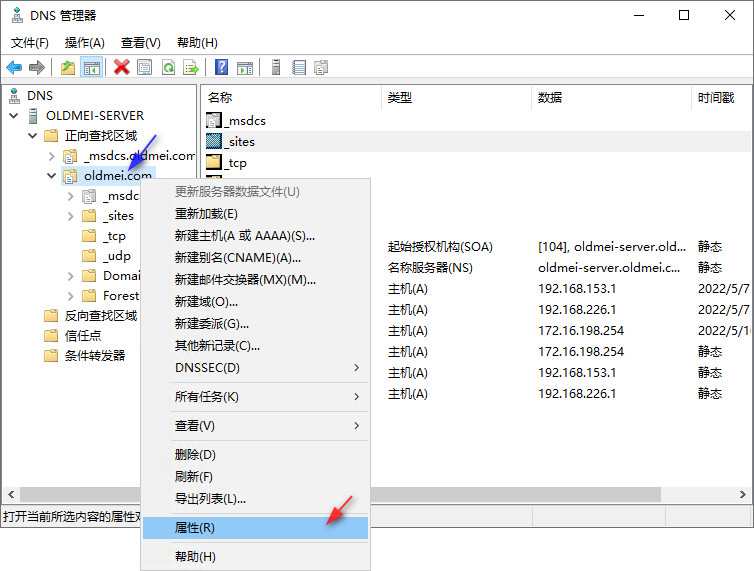Click the blue list record toolbar icon
This screenshot has width=754, height=571.
click(299, 67)
